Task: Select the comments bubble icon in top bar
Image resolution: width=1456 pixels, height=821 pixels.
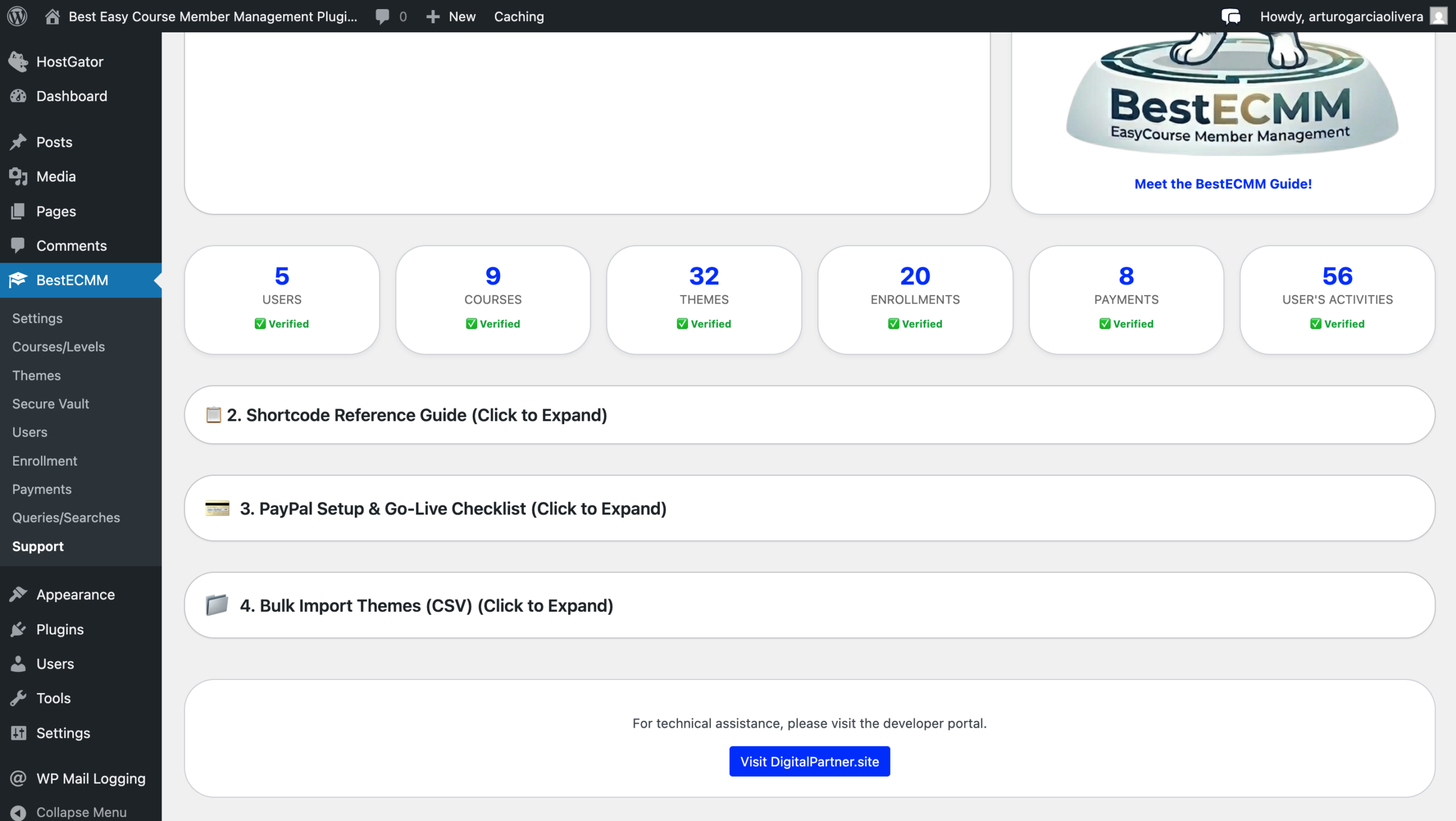Action: click(x=382, y=16)
